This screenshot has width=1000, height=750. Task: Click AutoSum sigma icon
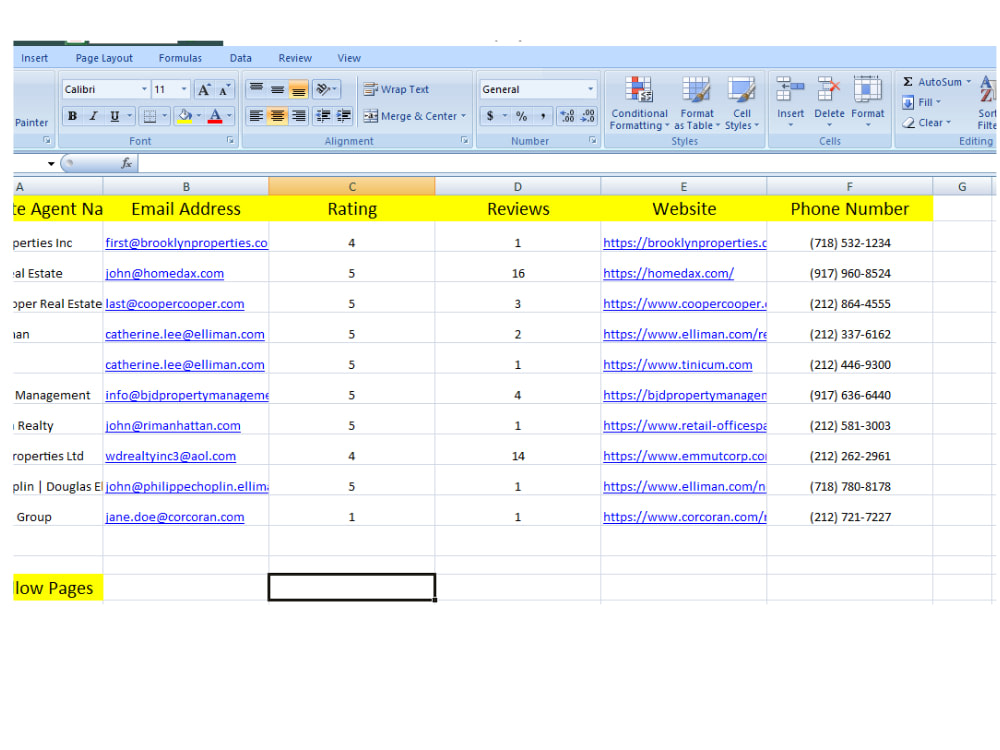pos(908,82)
